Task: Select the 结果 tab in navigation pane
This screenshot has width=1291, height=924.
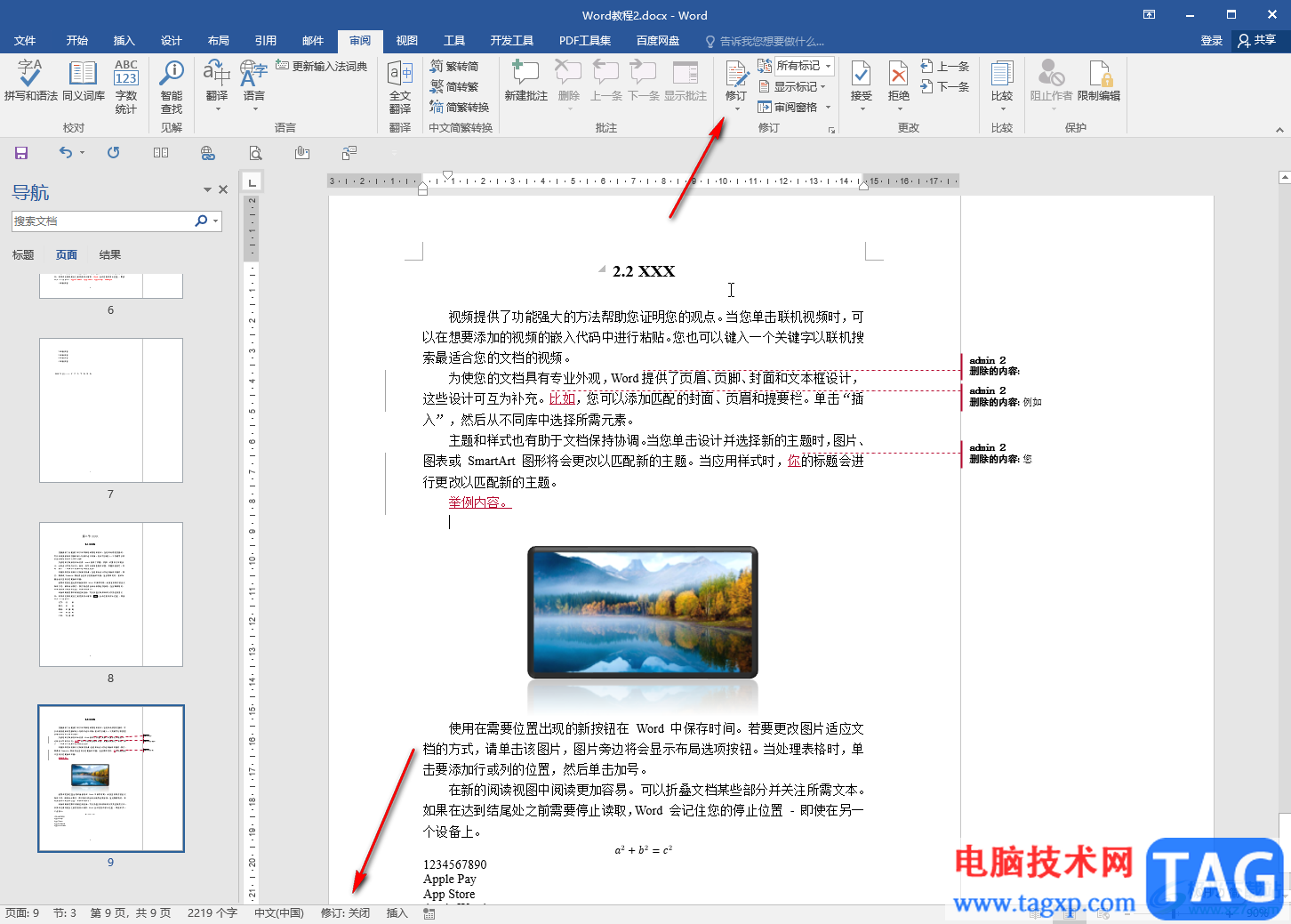Action: coord(110,255)
